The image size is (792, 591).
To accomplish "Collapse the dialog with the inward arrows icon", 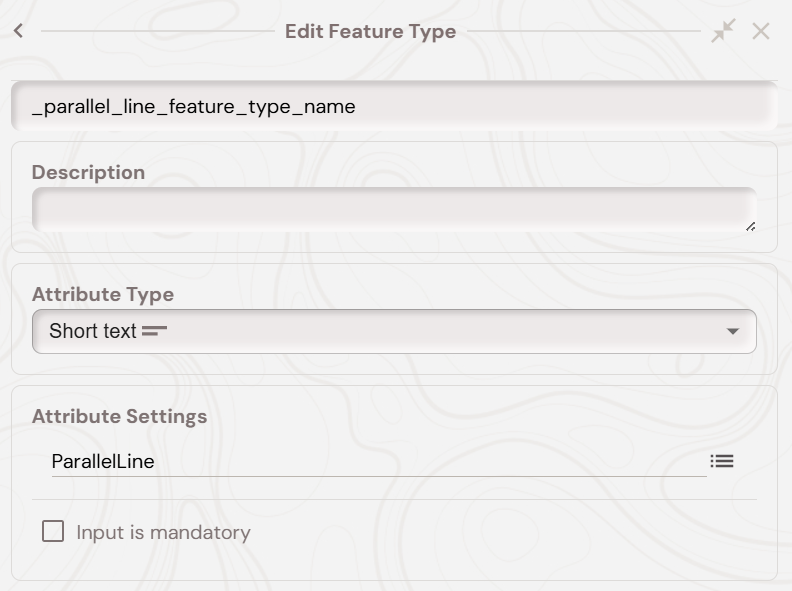I will tap(723, 31).
